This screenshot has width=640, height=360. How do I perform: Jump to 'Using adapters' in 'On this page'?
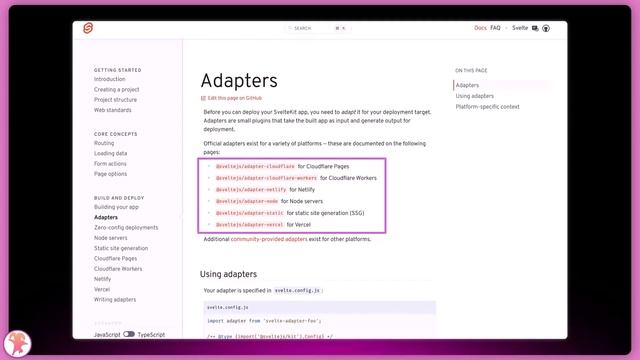(475, 96)
